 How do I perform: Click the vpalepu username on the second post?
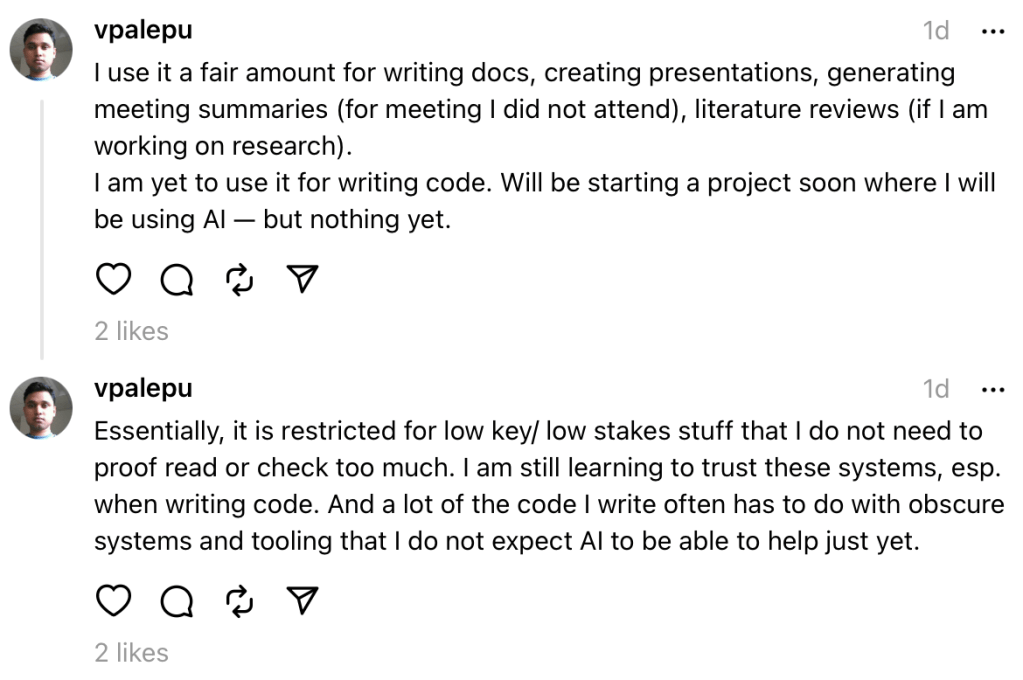143,388
